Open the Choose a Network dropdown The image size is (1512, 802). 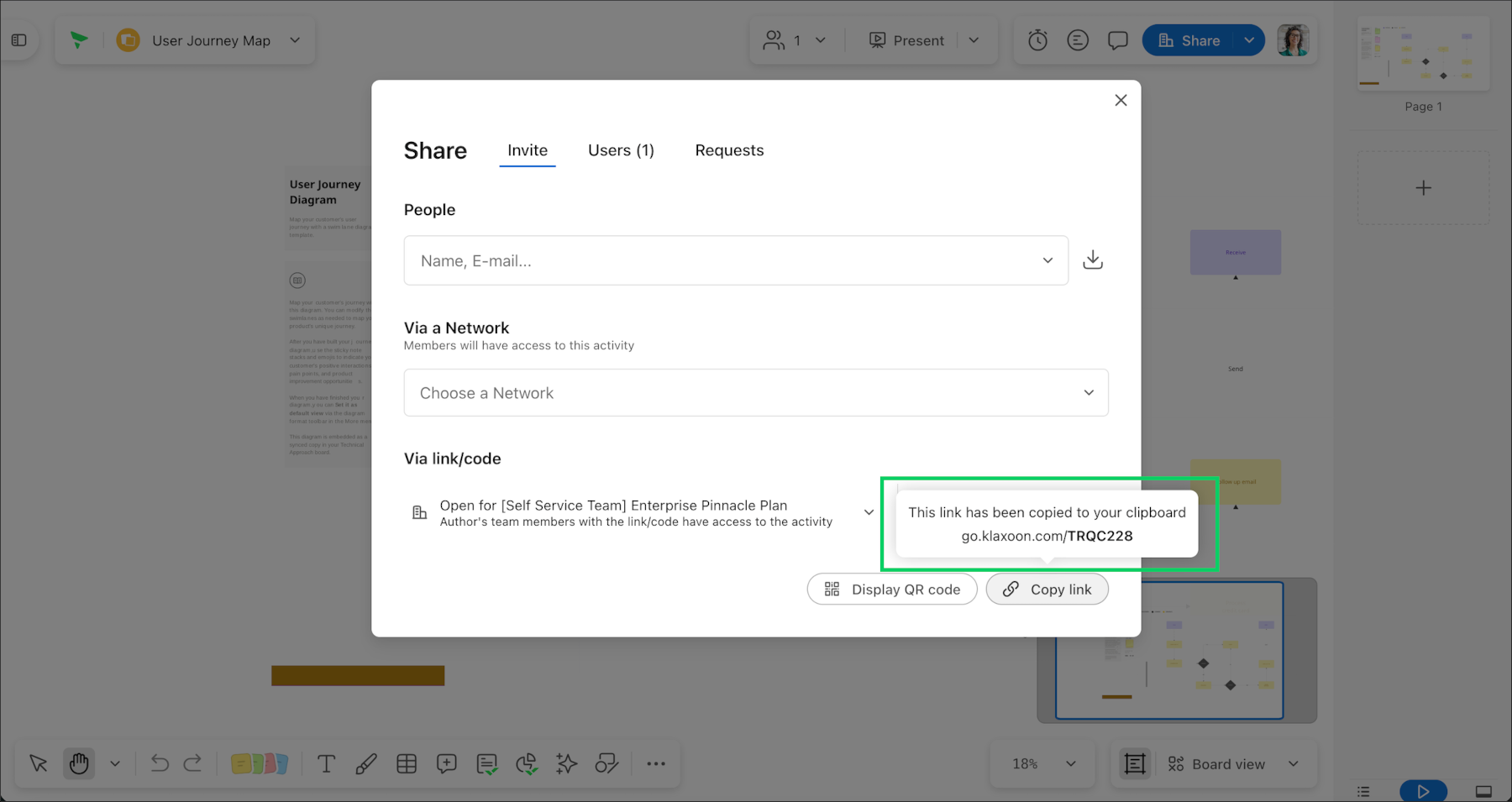point(756,393)
